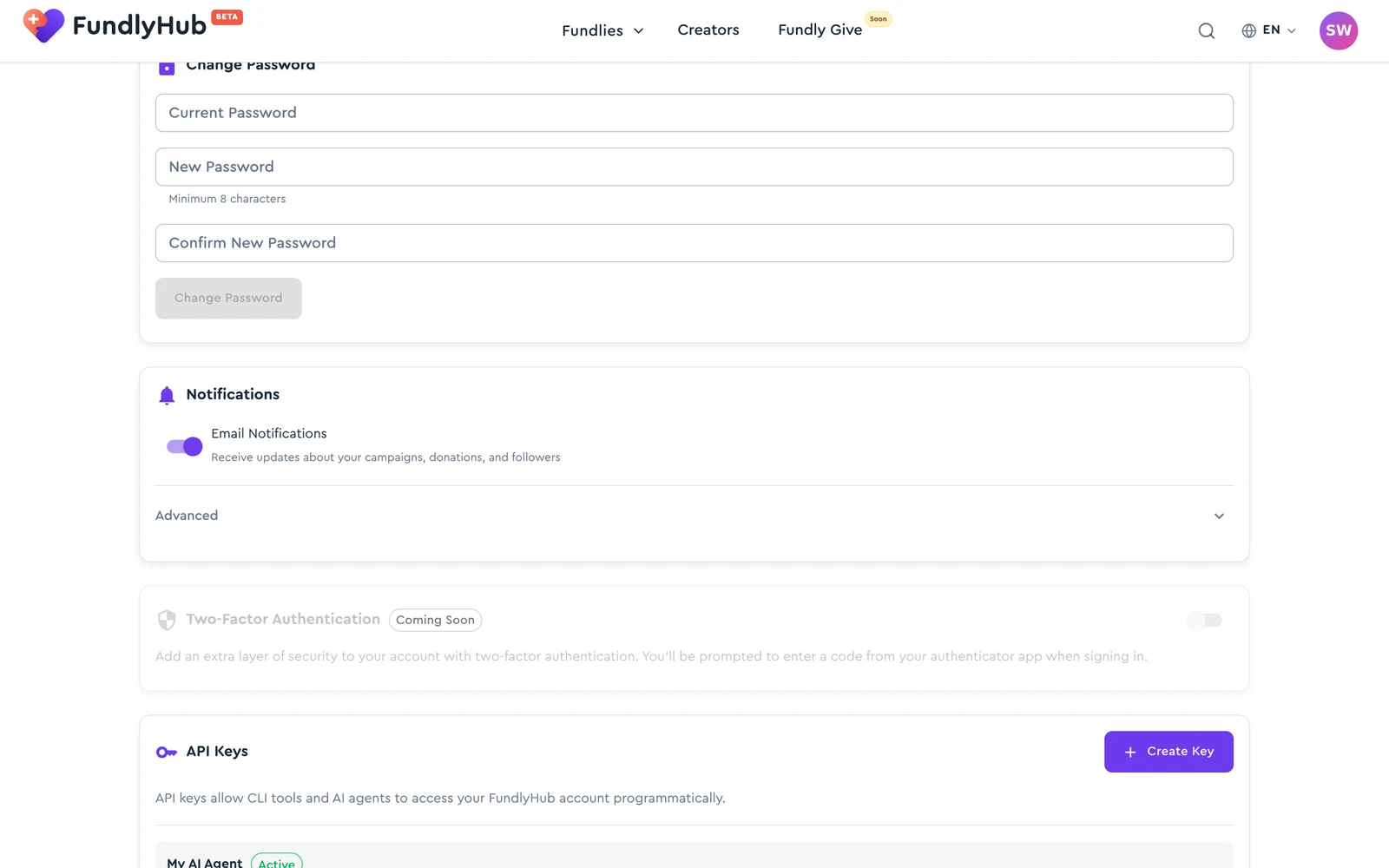Click the API Keys heading
1389x868 pixels.
[217, 752]
